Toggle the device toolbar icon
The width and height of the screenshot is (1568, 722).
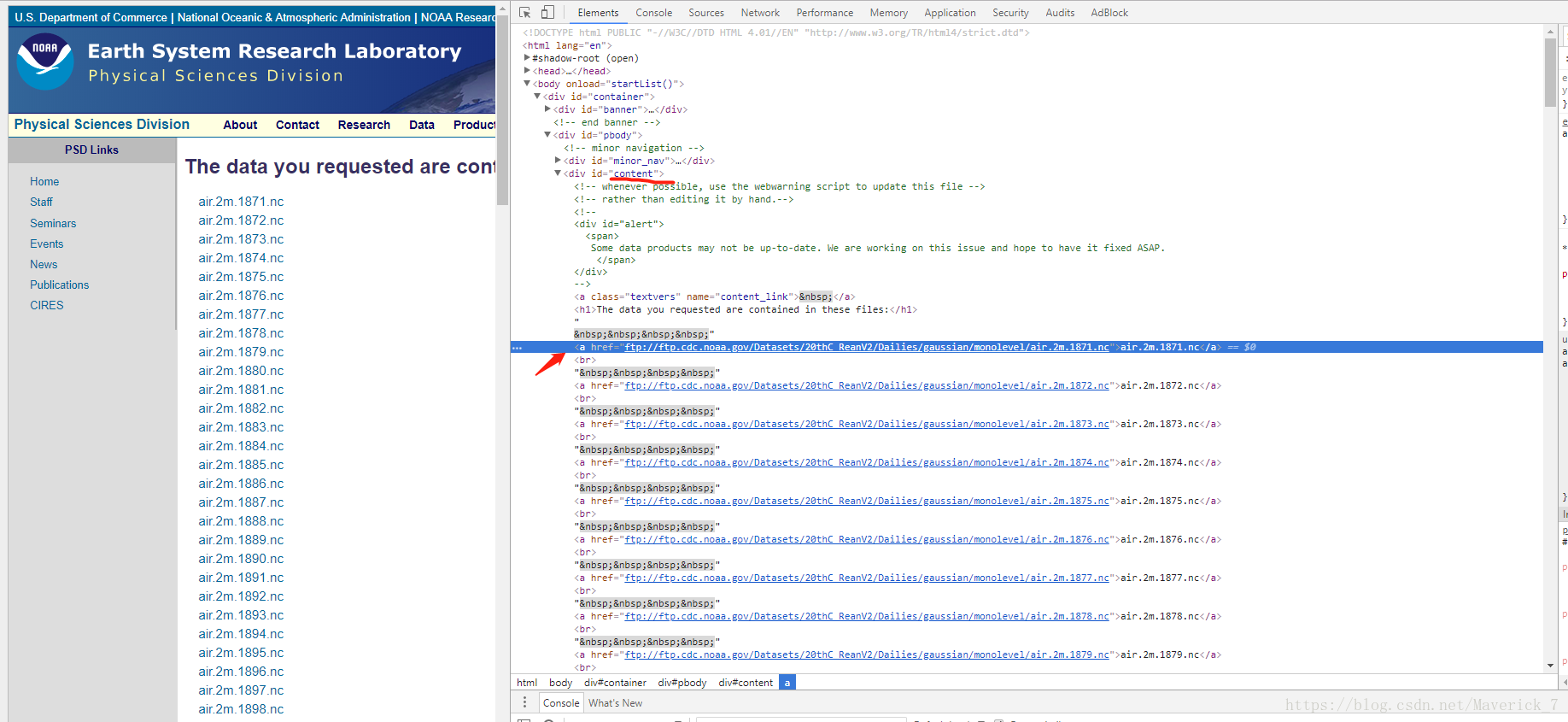click(547, 12)
